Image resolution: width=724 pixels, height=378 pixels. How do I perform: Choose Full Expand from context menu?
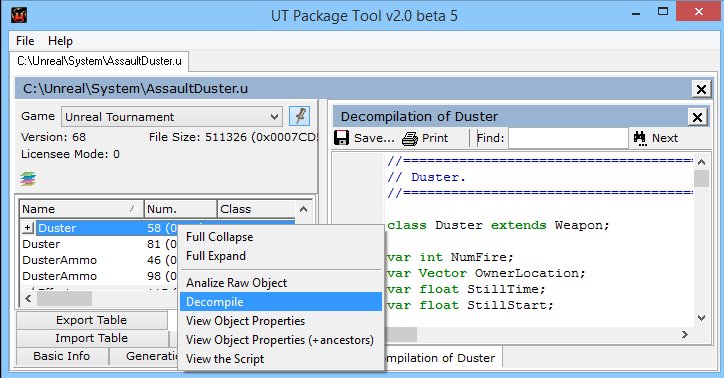281,256
